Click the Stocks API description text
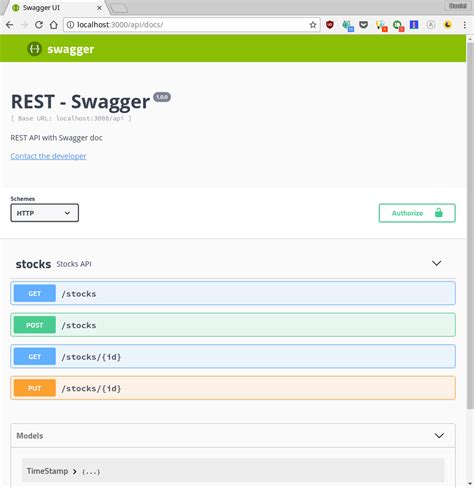The width and height of the screenshot is (474, 488). (x=74, y=264)
